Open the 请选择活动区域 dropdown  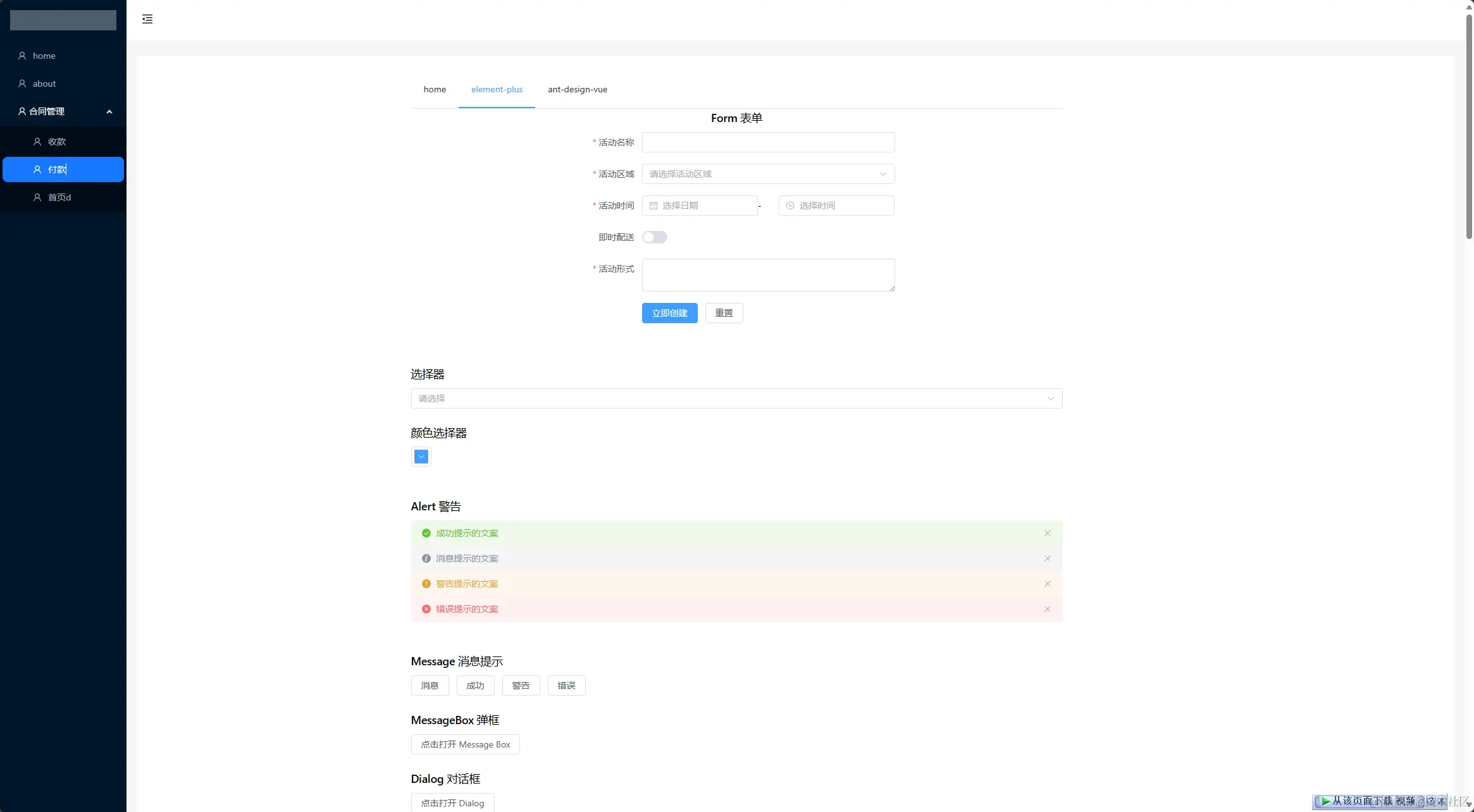click(768, 174)
